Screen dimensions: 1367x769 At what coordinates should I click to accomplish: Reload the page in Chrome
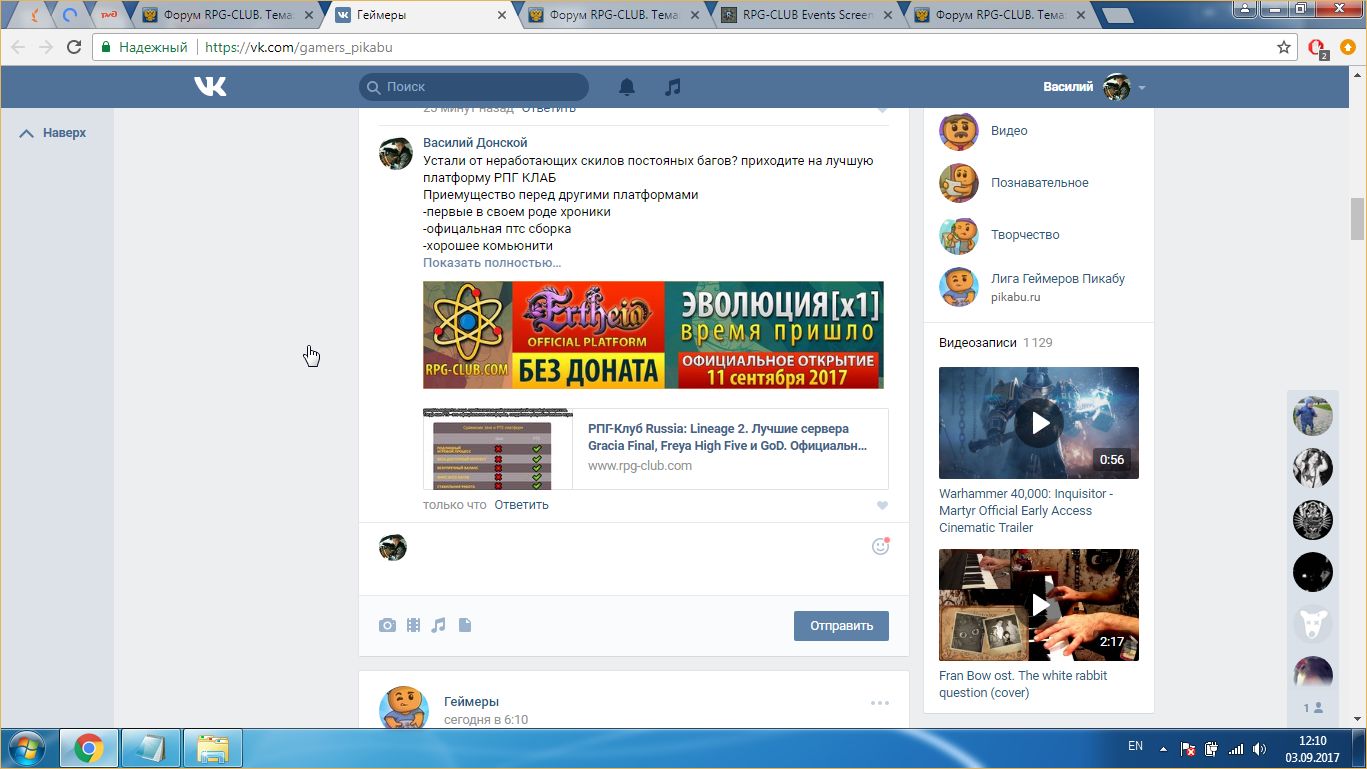click(x=74, y=47)
